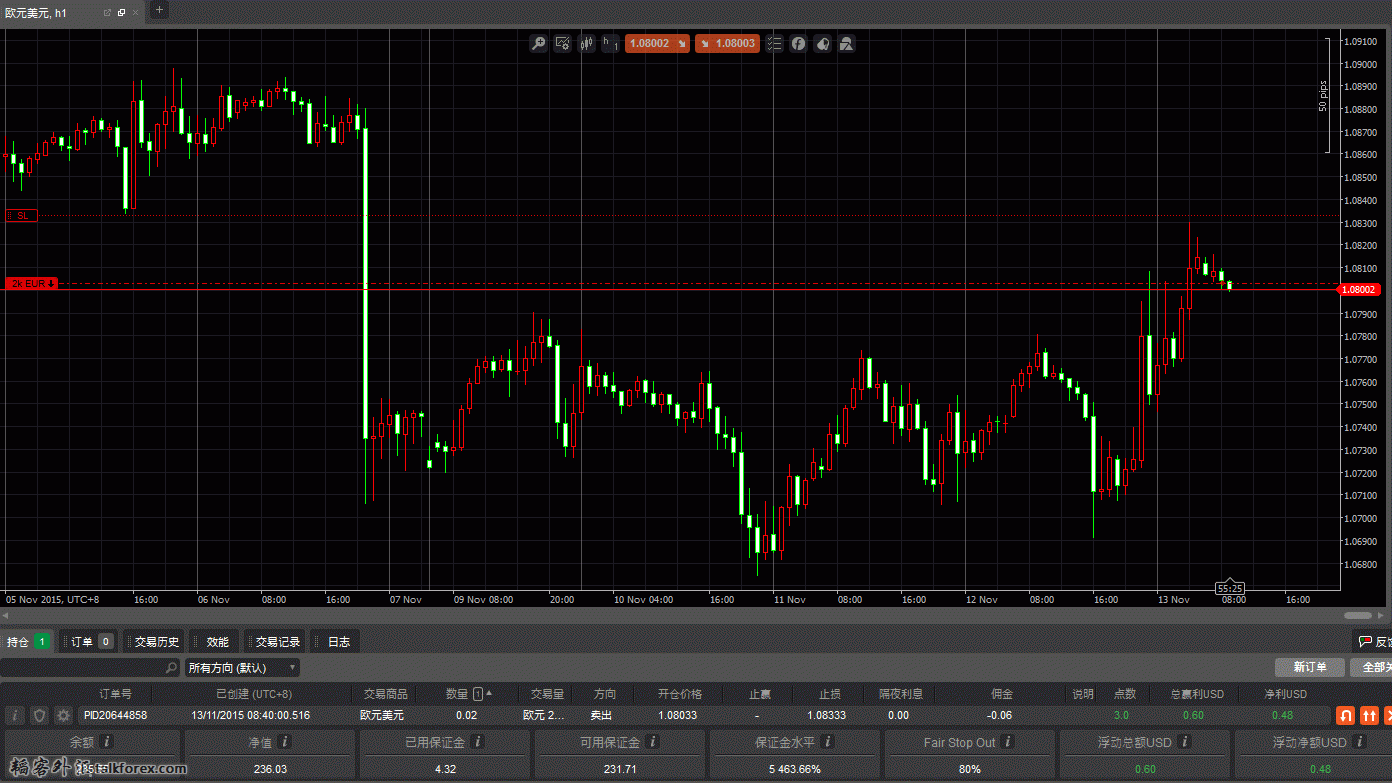Click the 净利USD column header
1392x783 pixels.
point(1286,694)
